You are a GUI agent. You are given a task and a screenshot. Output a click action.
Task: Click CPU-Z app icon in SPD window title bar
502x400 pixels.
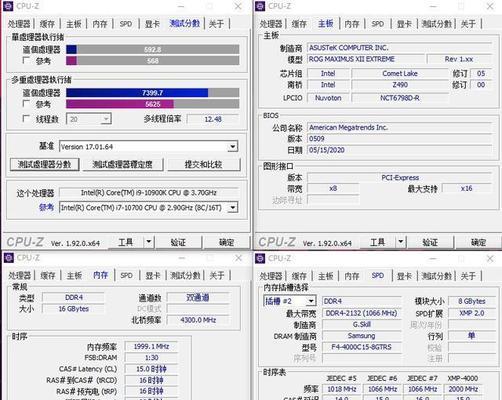[x=260, y=258]
